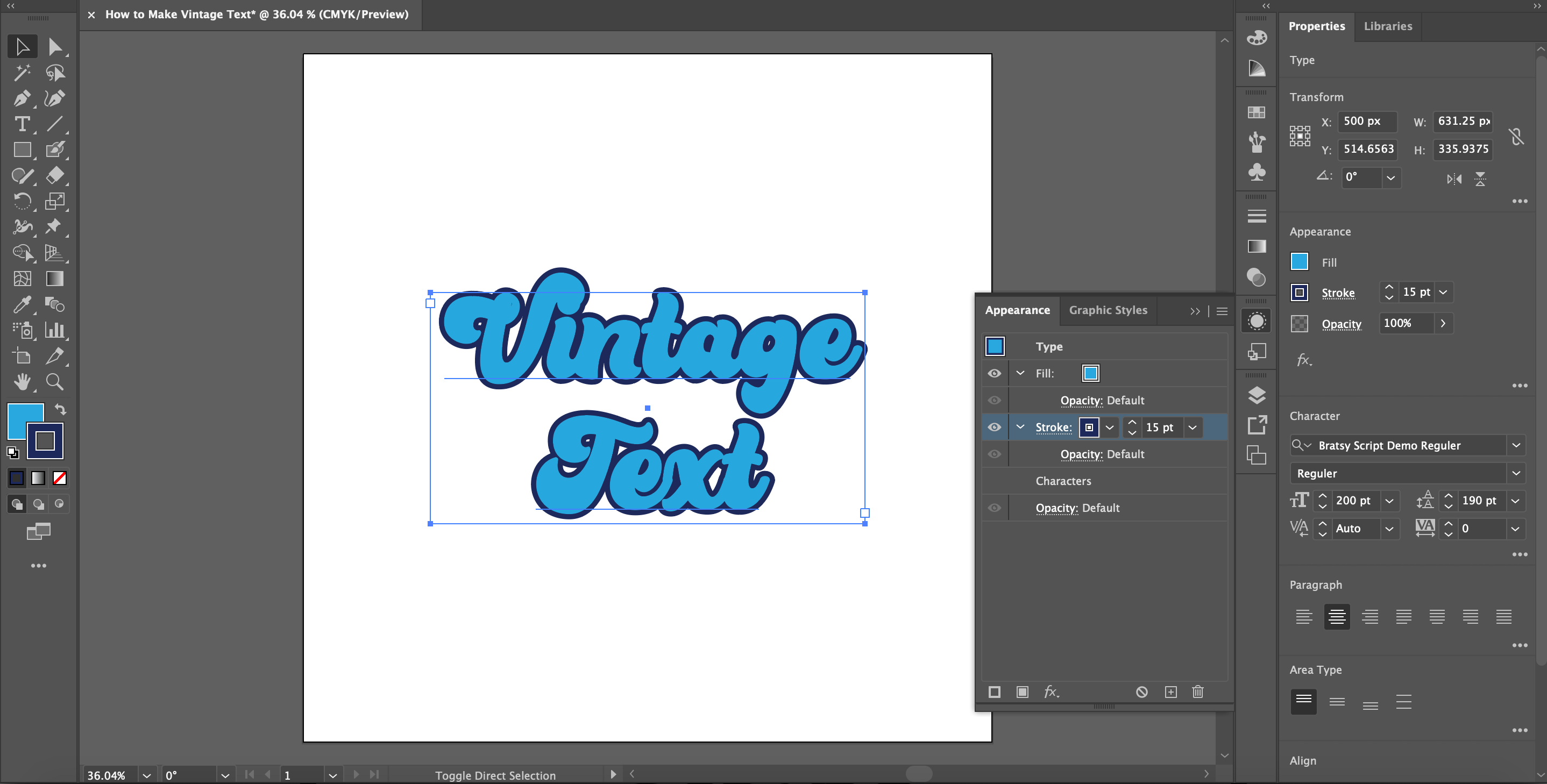The image size is (1547, 784).
Task: Select the Direct Selection tool
Action: pyautogui.click(x=55, y=46)
